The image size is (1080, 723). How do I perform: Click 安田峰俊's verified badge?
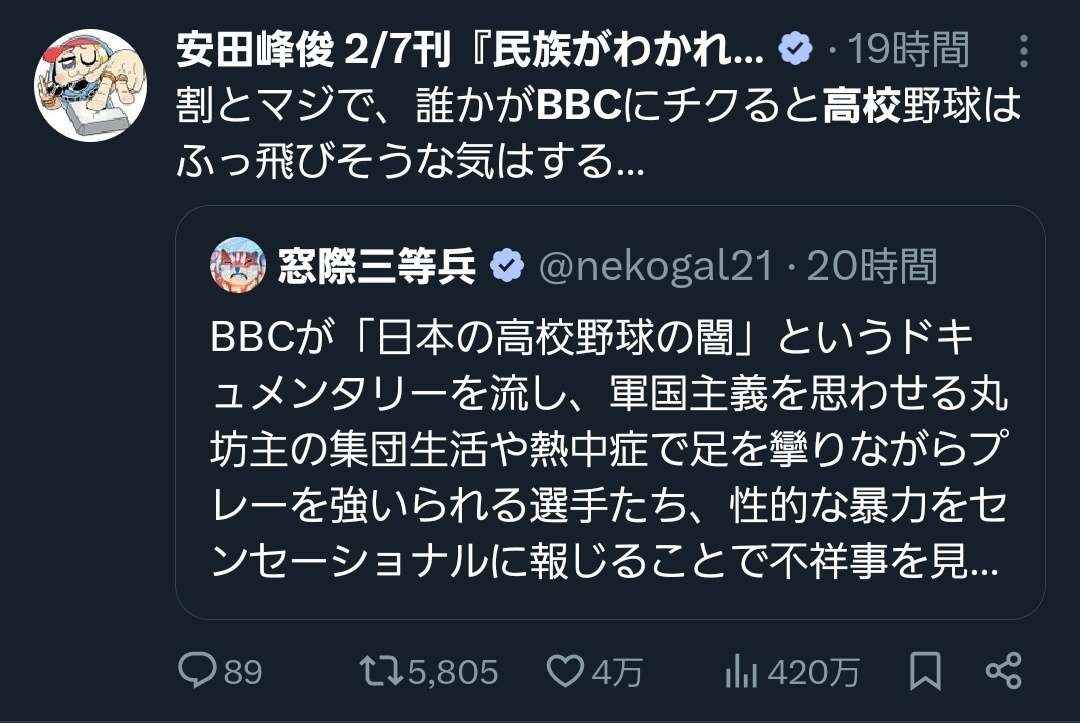pyautogui.click(x=797, y=49)
